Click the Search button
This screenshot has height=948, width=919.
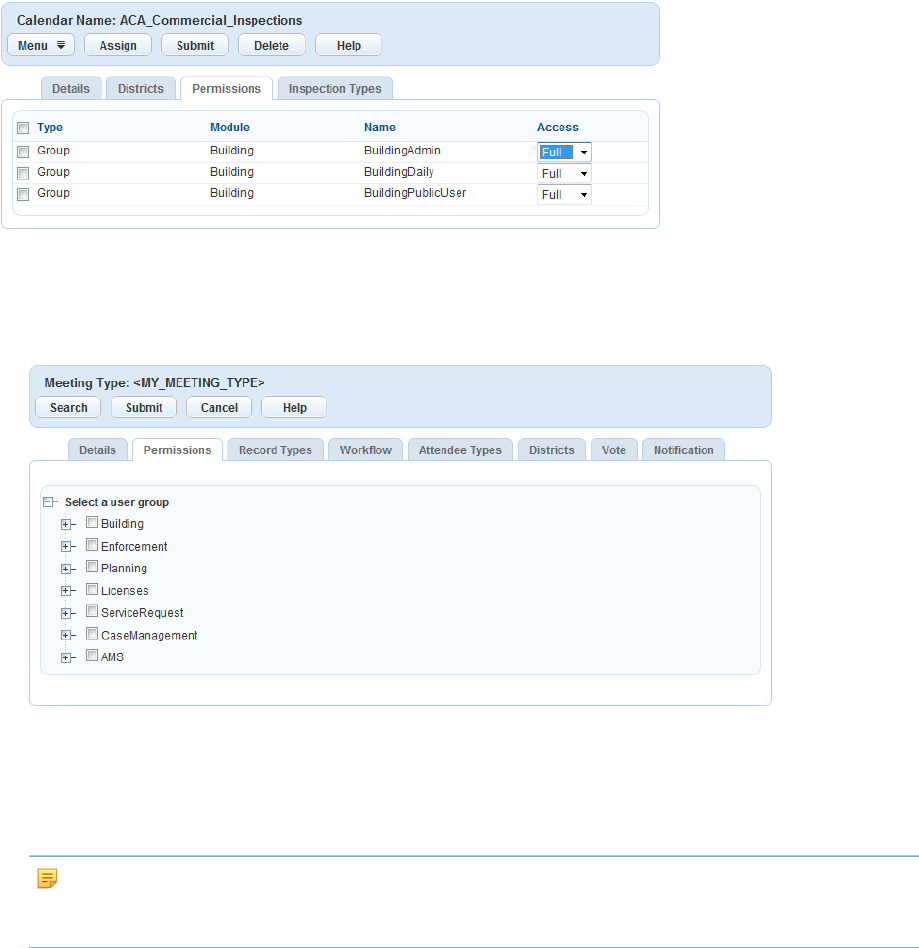tap(68, 407)
